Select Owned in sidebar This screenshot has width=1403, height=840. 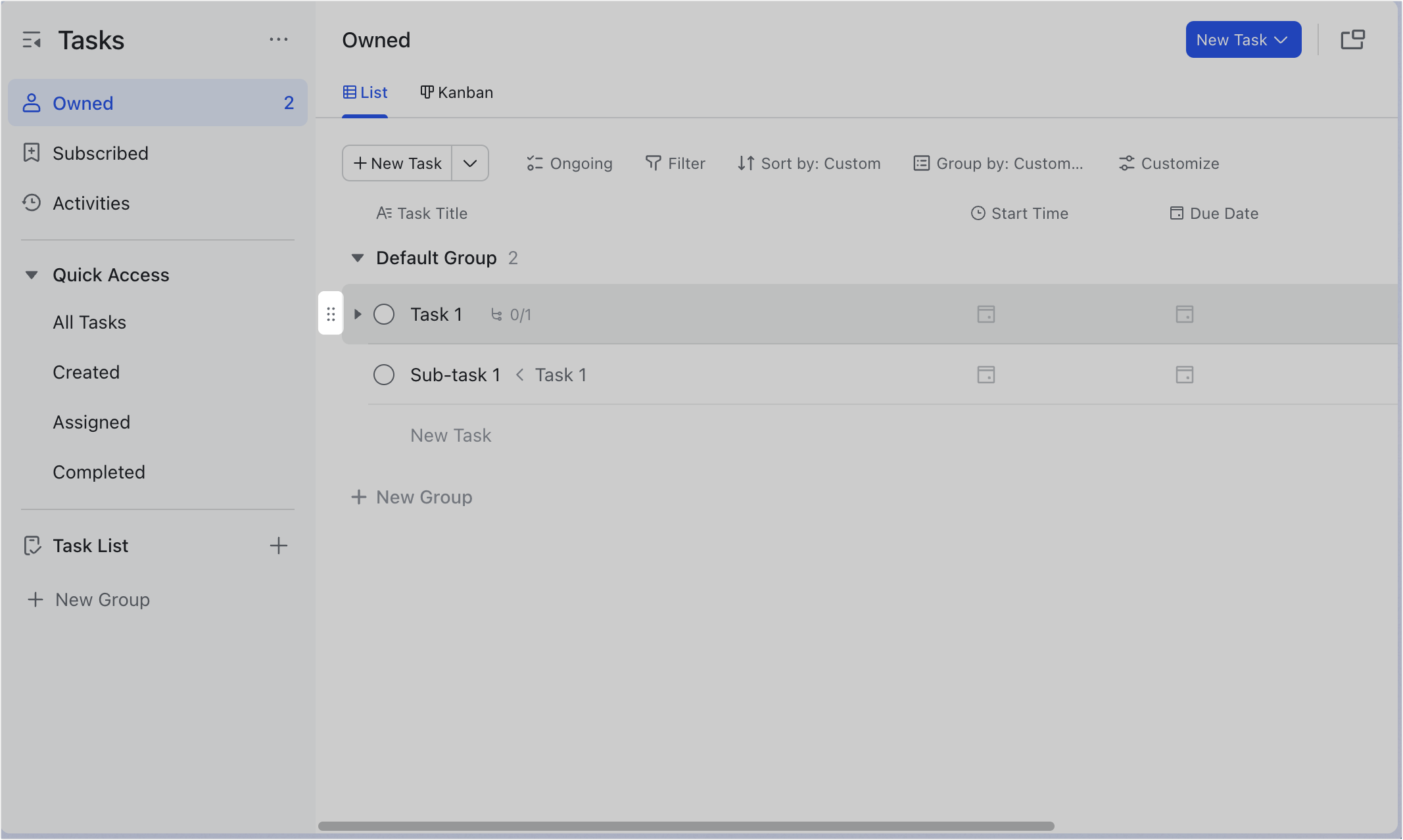tap(158, 103)
